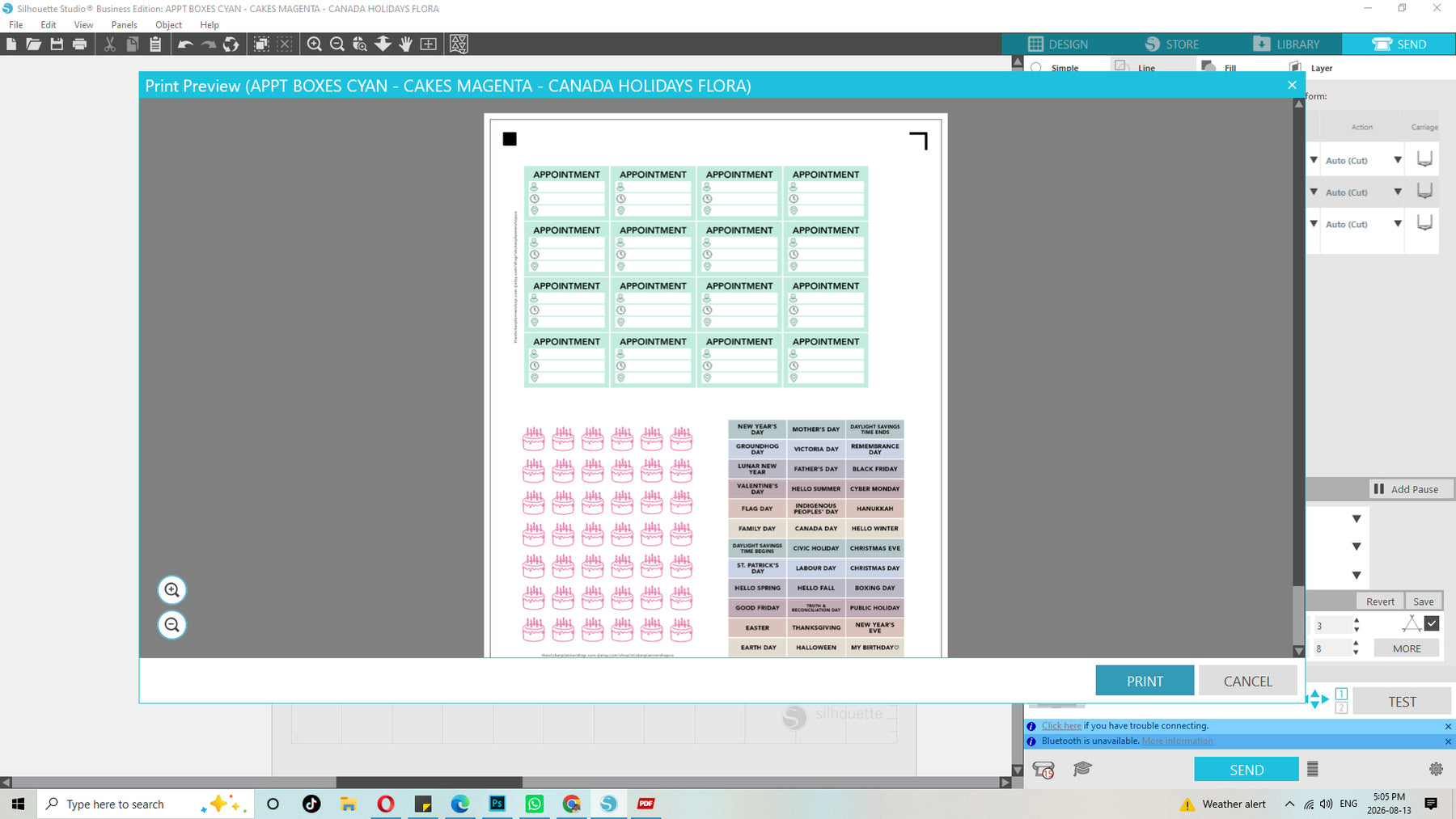Switch to the LIBRARY tab

click(x=1285, y=44)
